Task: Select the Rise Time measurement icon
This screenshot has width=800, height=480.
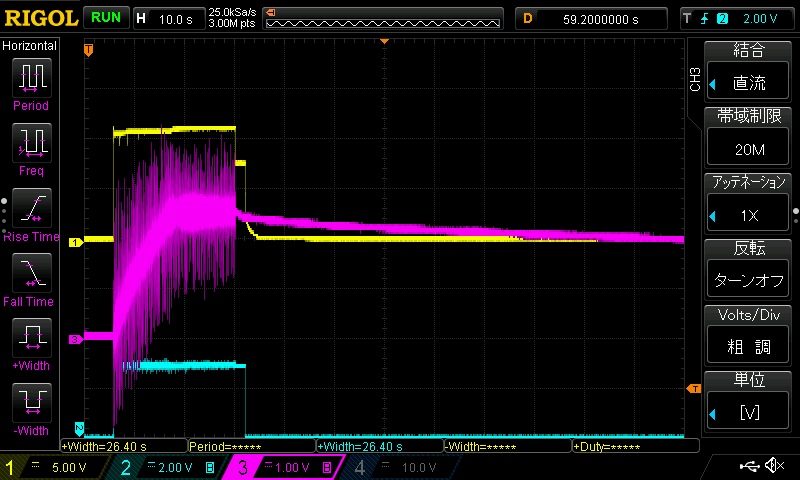Action: coord(32,208)
